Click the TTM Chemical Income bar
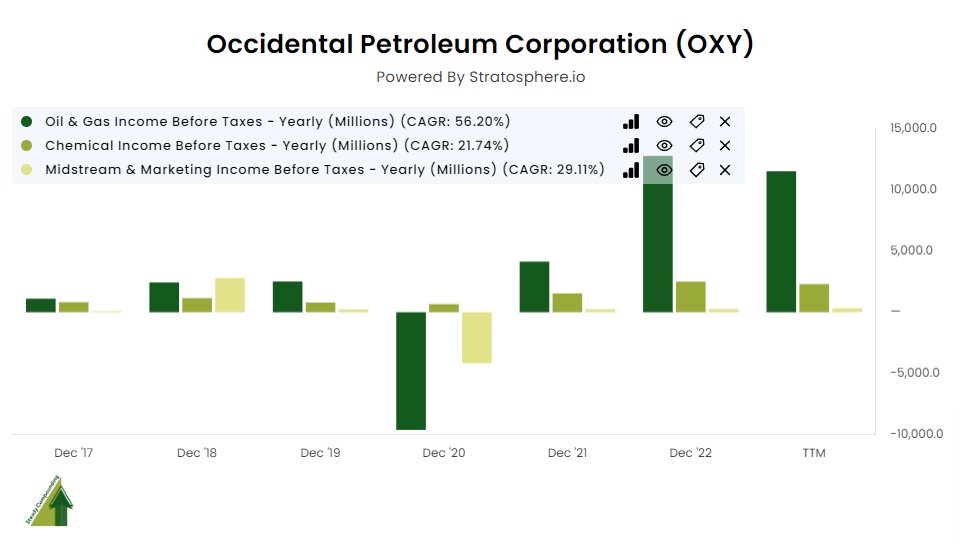The width and height of the screenshot is (960, 542). (814, 298)
